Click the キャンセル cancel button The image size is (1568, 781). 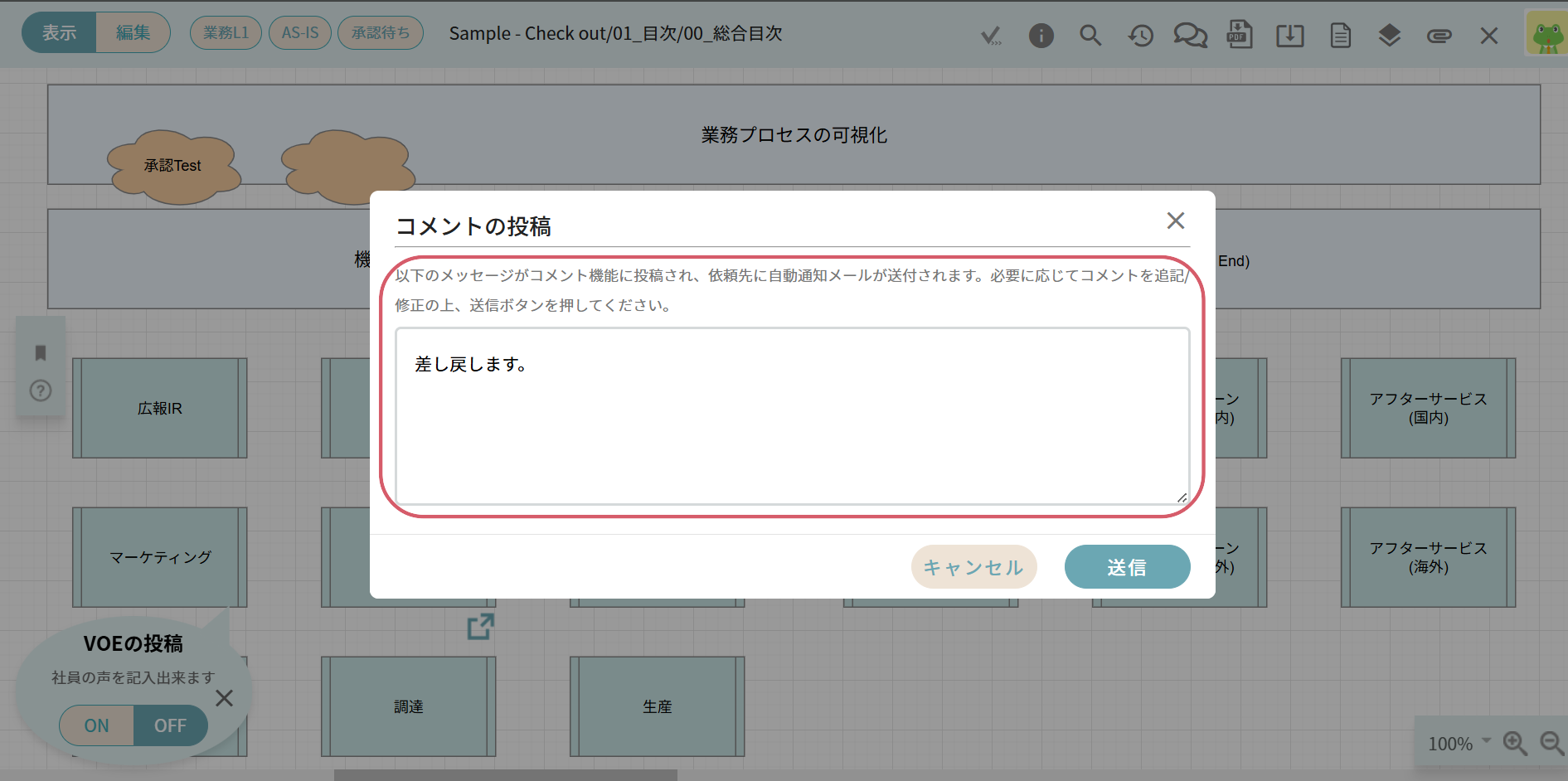pyautogui.click(x=973, y=567)
